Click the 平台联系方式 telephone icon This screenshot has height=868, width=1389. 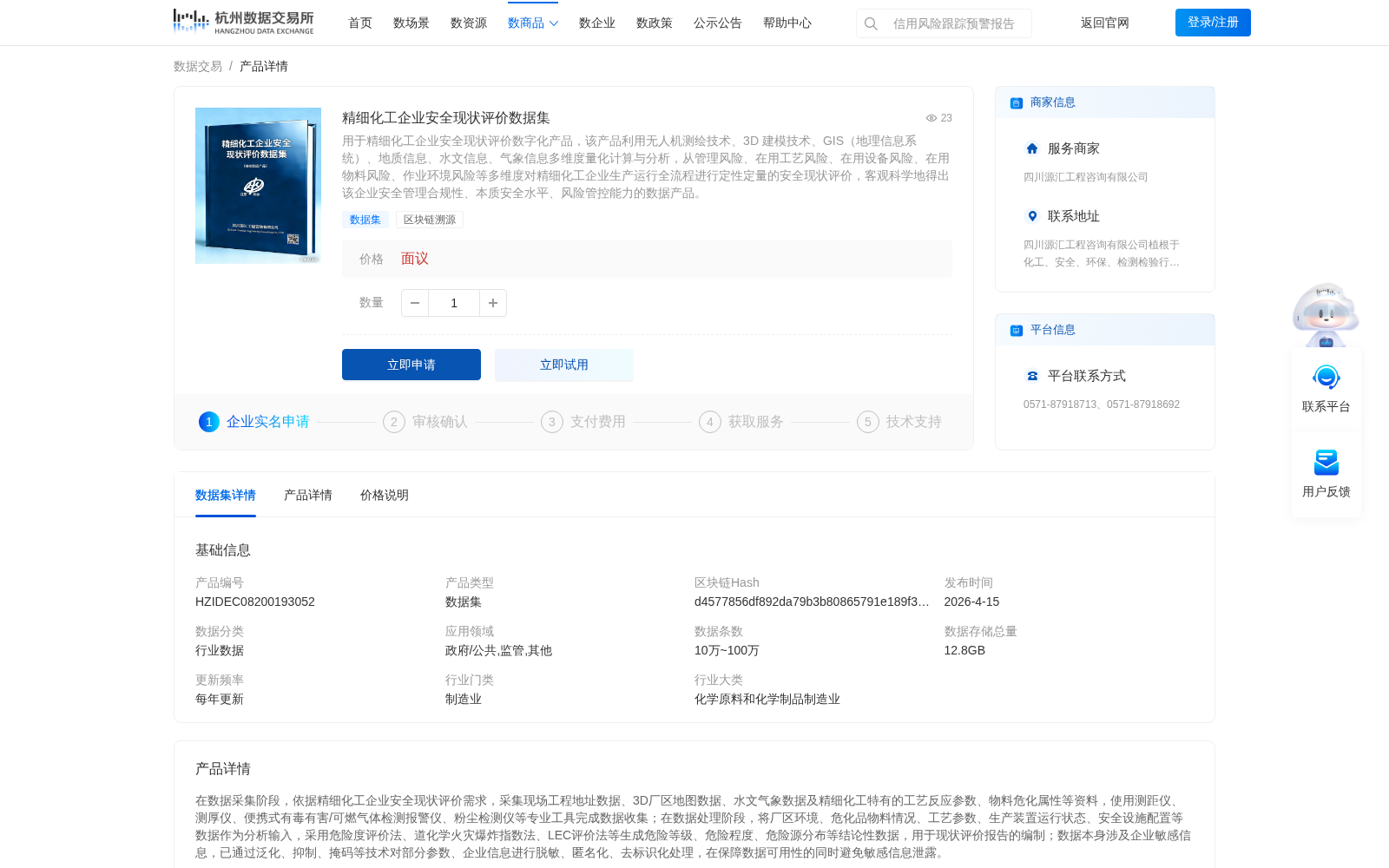coord(1032,376)
